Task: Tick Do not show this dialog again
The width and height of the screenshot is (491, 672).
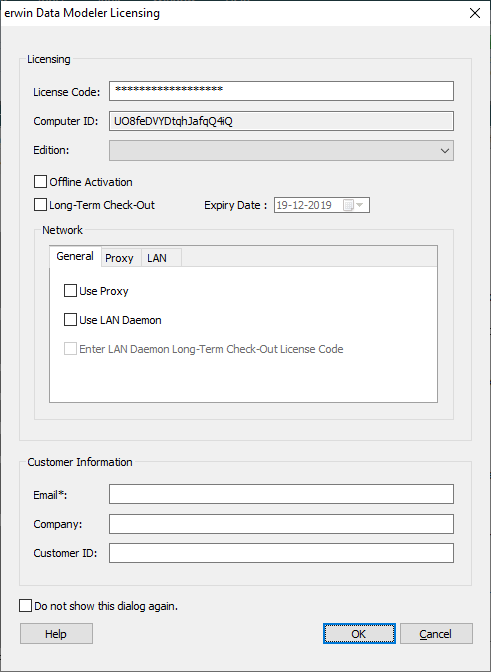Action: pyautogui.click(x=26, y=606)
